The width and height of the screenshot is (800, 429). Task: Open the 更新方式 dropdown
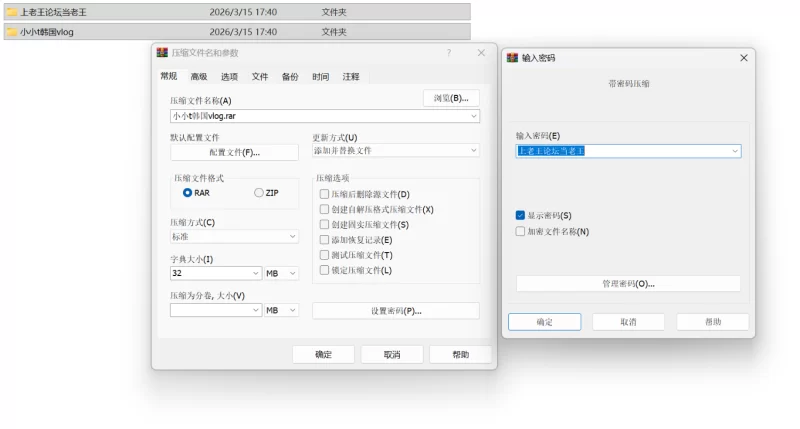(395, 150)
